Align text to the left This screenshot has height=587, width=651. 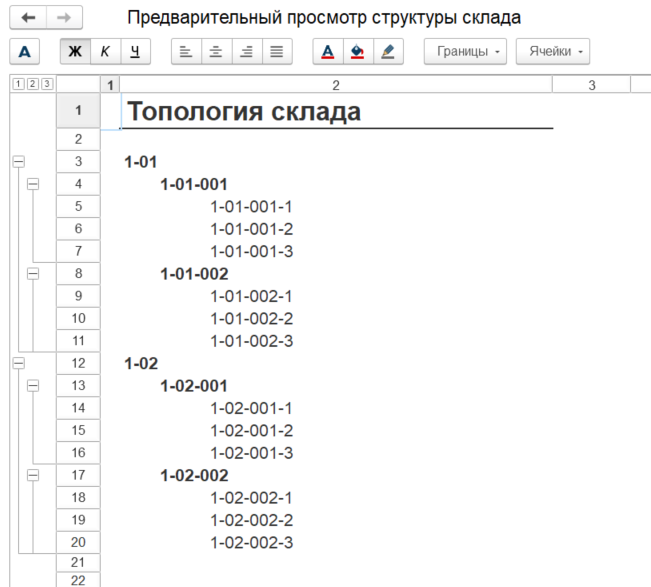[x=186, y=51]
